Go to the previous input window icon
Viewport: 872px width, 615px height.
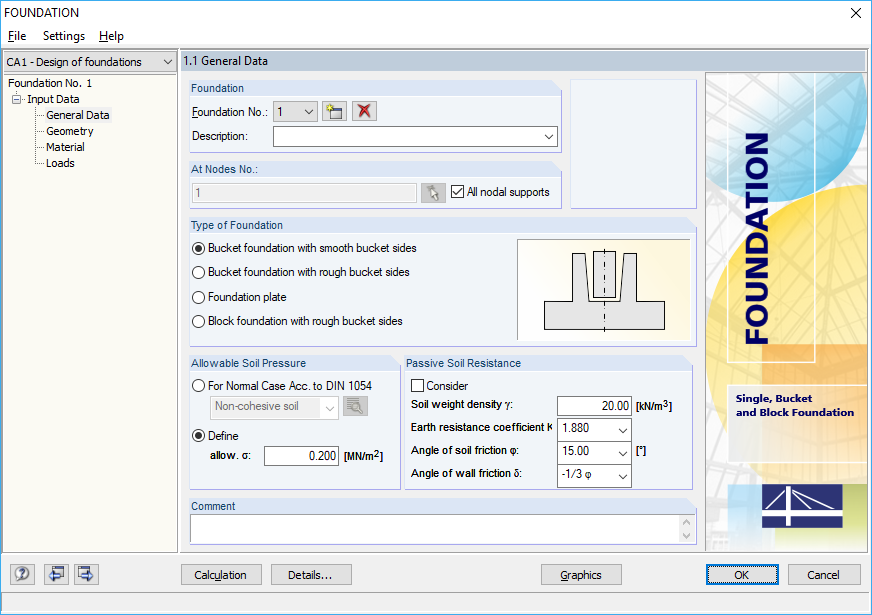(56, 574)
